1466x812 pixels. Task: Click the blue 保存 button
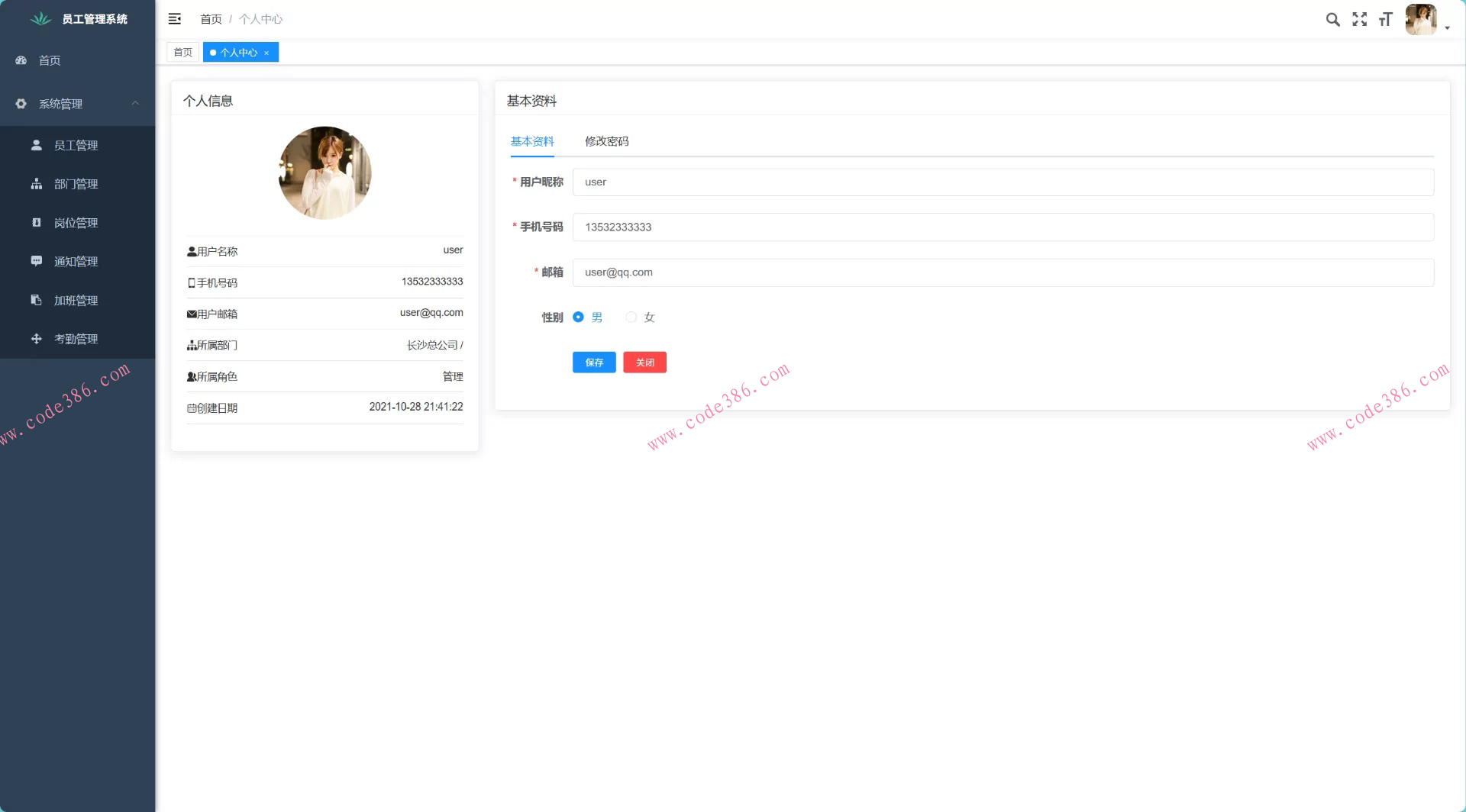tap(594, 362)
